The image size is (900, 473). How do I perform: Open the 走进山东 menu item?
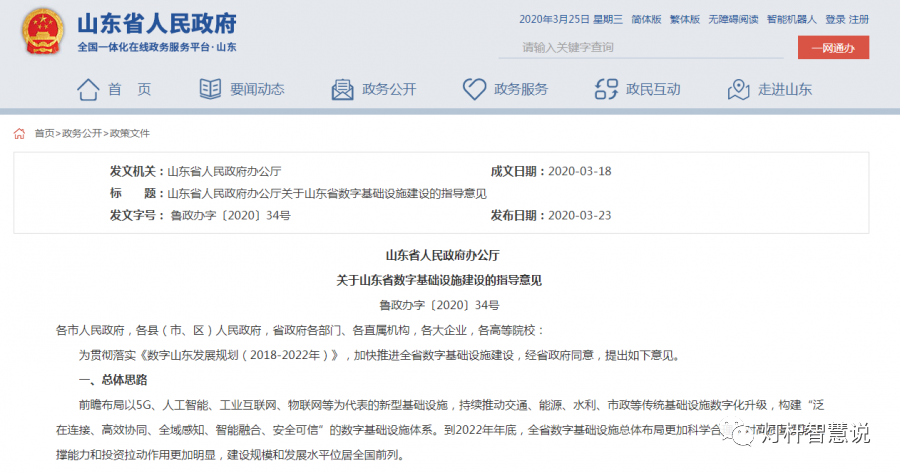tap(785, 89)
